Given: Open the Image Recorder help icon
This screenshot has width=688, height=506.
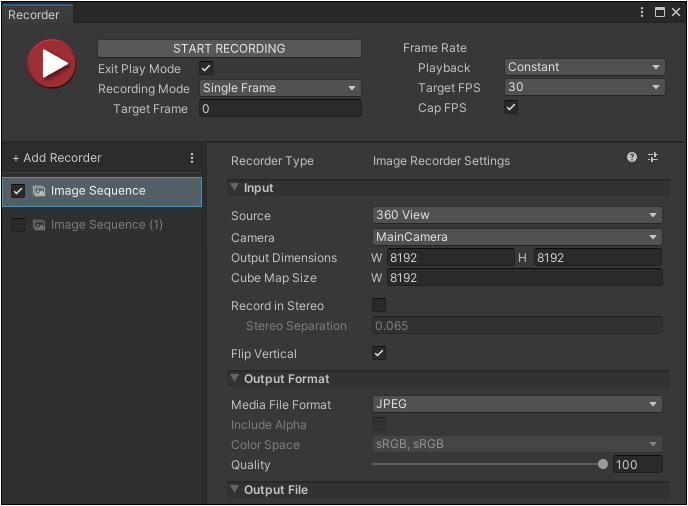Looking at the screenshot, I should coord(632,158).
